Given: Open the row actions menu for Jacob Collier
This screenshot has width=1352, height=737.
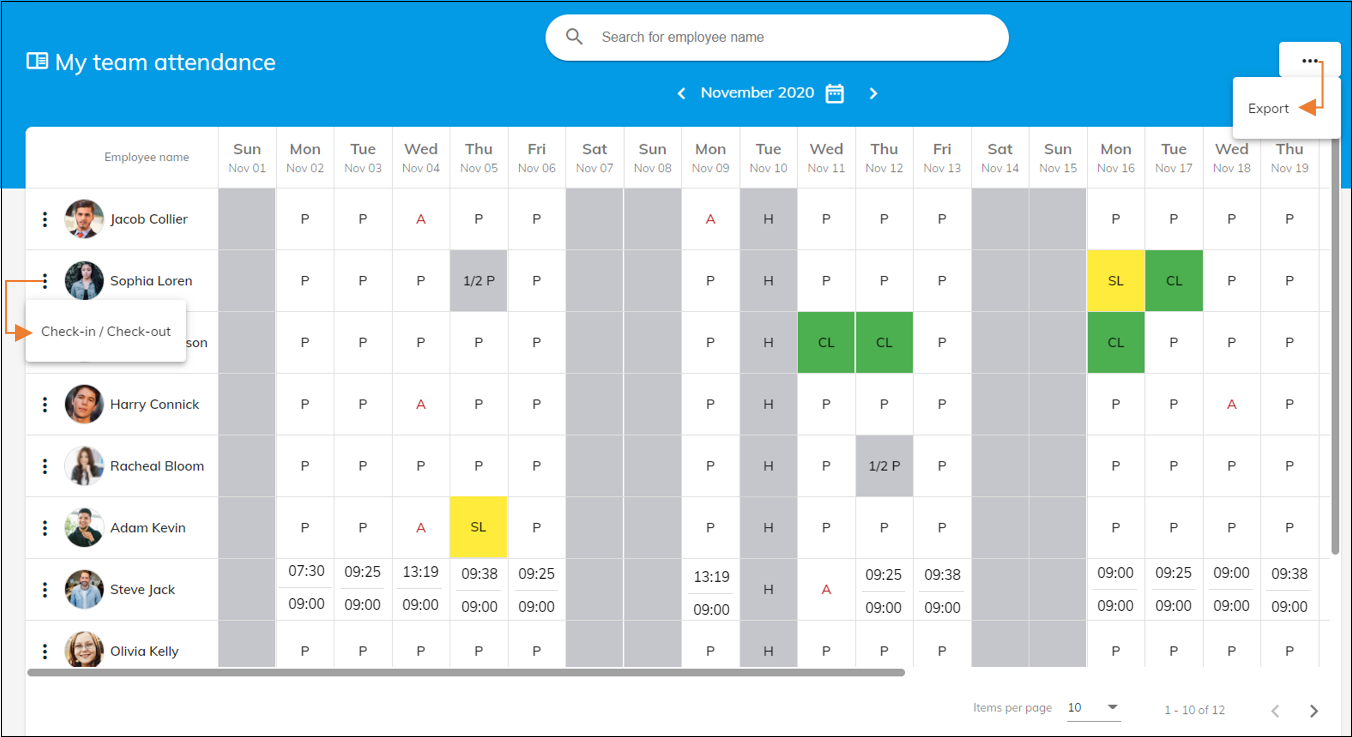Looking at the screenshot, I should 44,218.
